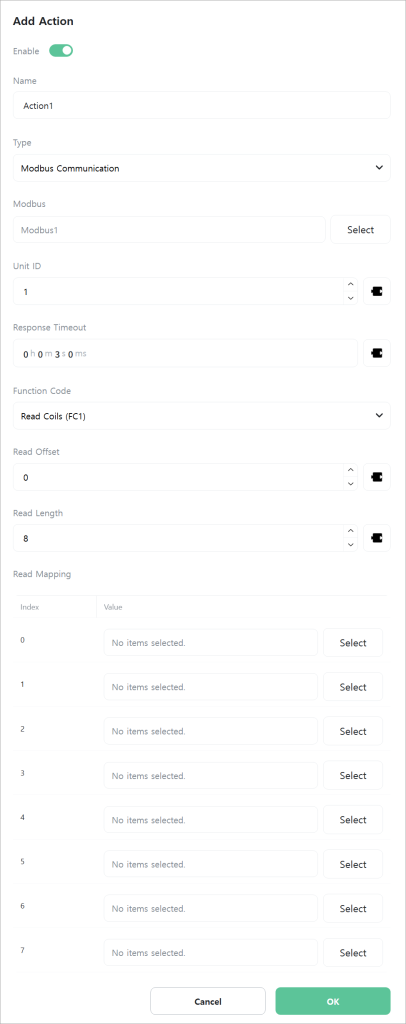Click the value field for mapping index 5

click(x=211, y=864)
